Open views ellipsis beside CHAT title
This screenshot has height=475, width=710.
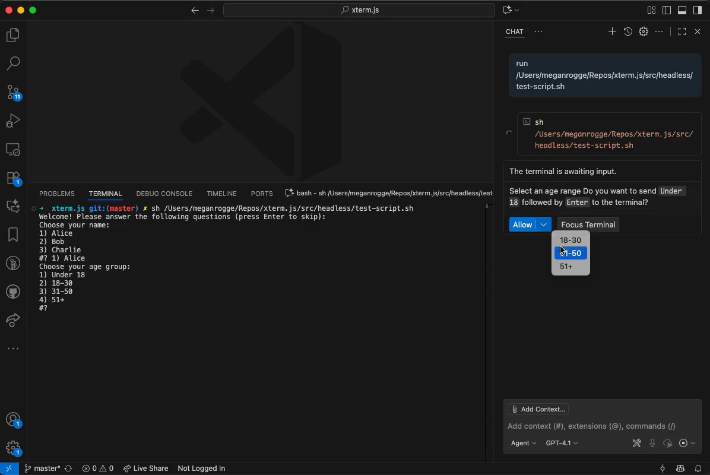coord(538,31)
